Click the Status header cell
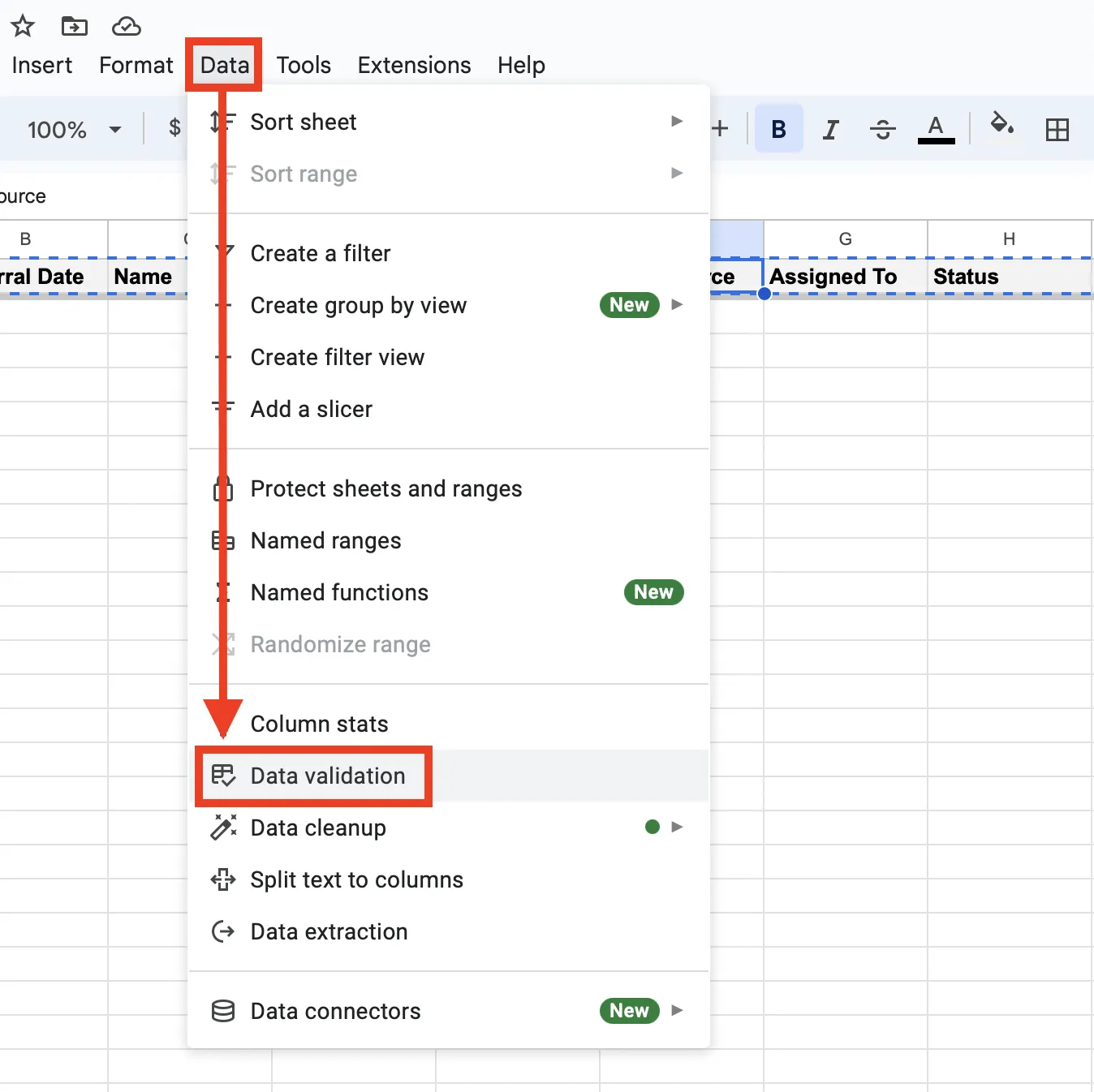 click(1009, 277)
